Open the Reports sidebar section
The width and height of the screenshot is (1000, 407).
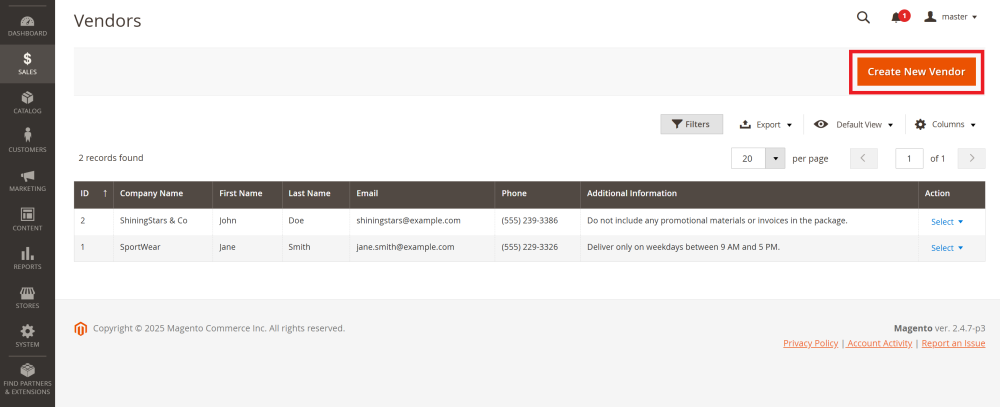[27, 258]
